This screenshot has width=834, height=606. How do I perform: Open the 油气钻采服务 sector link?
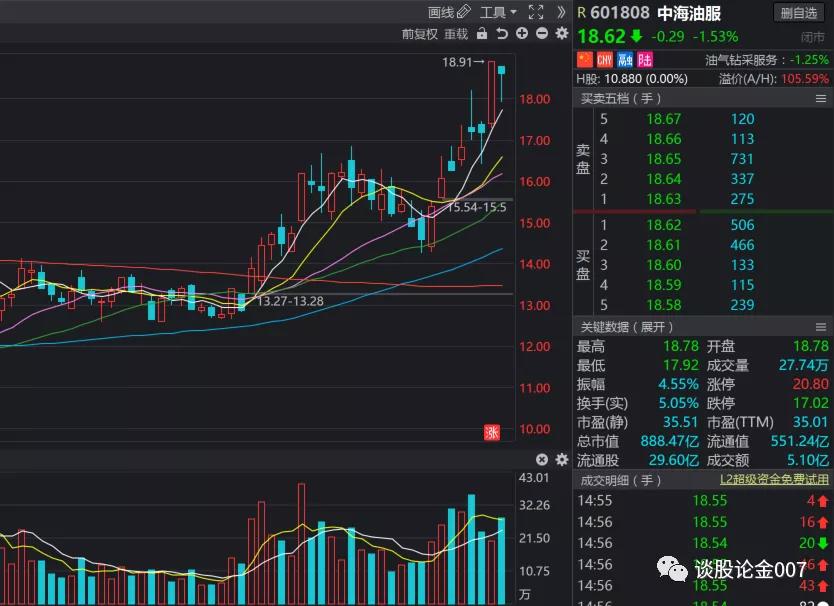tap(741, 60)
